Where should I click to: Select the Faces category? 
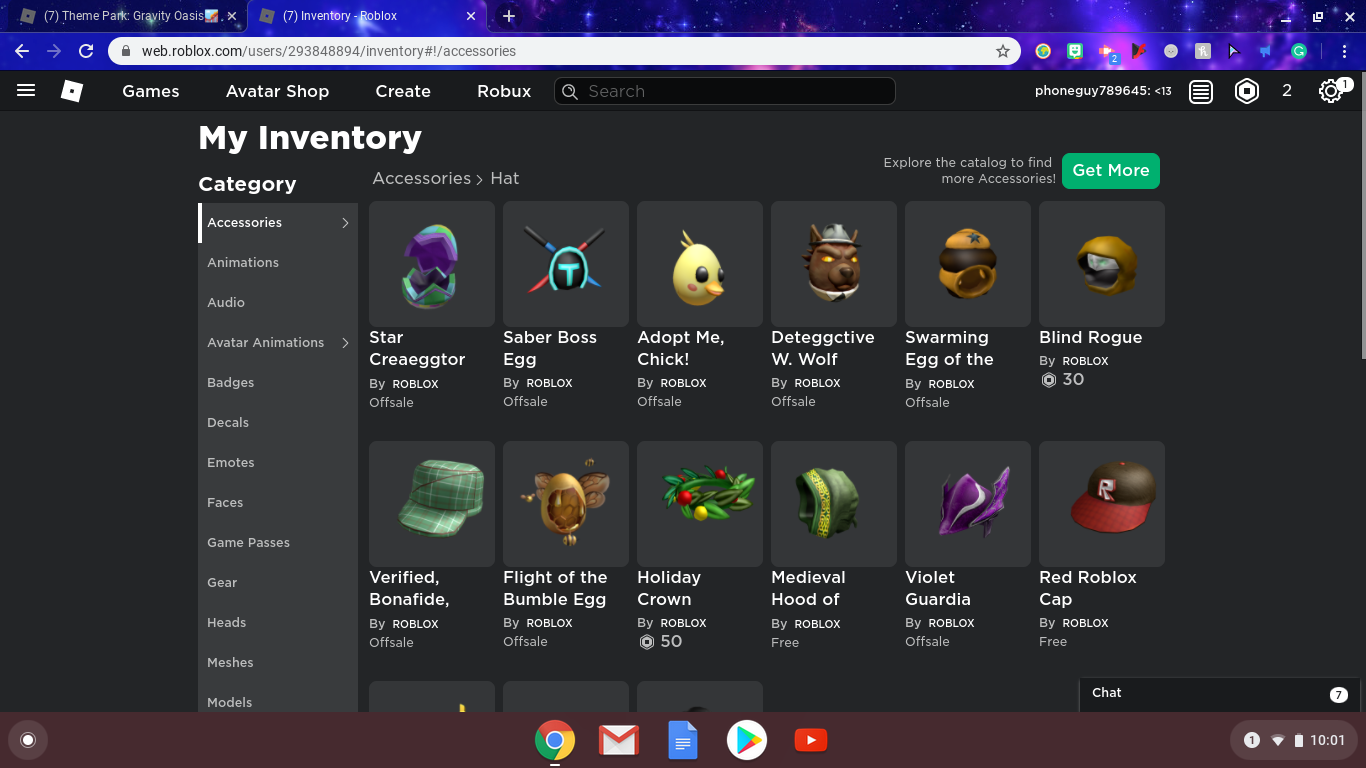(278, 502)
